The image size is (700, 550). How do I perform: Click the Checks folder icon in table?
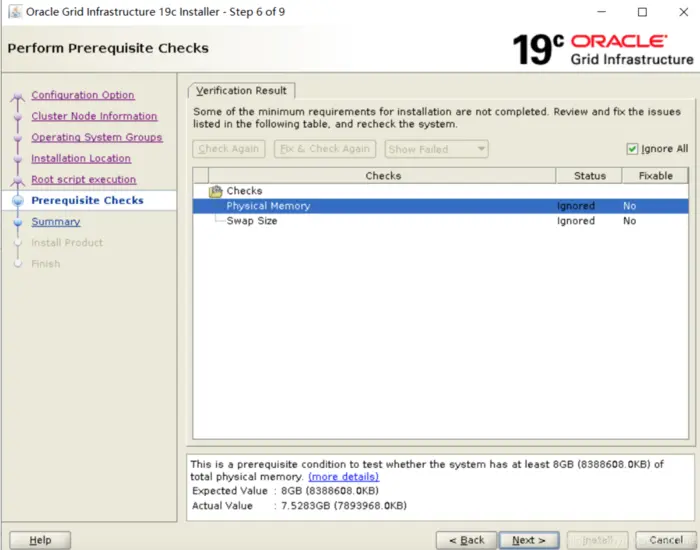tap(216, 191)
